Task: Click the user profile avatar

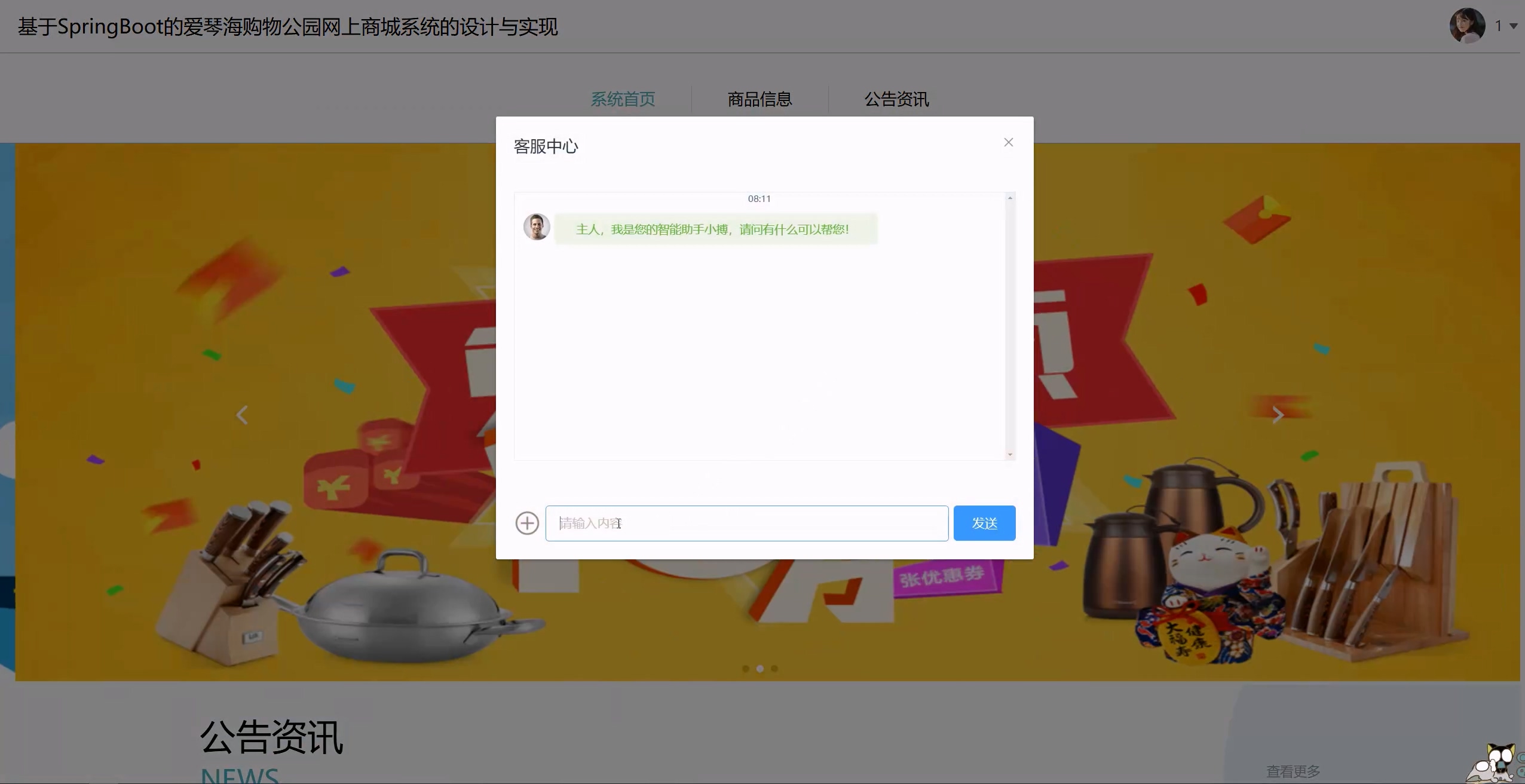Action: tap(1467, 26)
